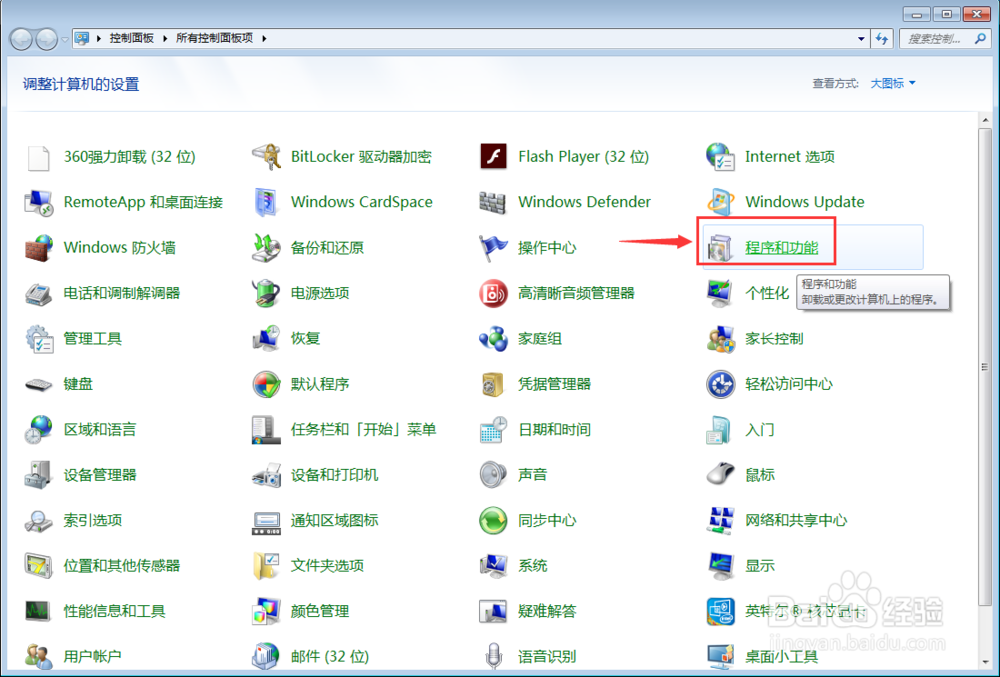The height and width of the screenshot is (677, 1000).
Task: Open the 同步中心 green icon
Action: coord(493,521)
